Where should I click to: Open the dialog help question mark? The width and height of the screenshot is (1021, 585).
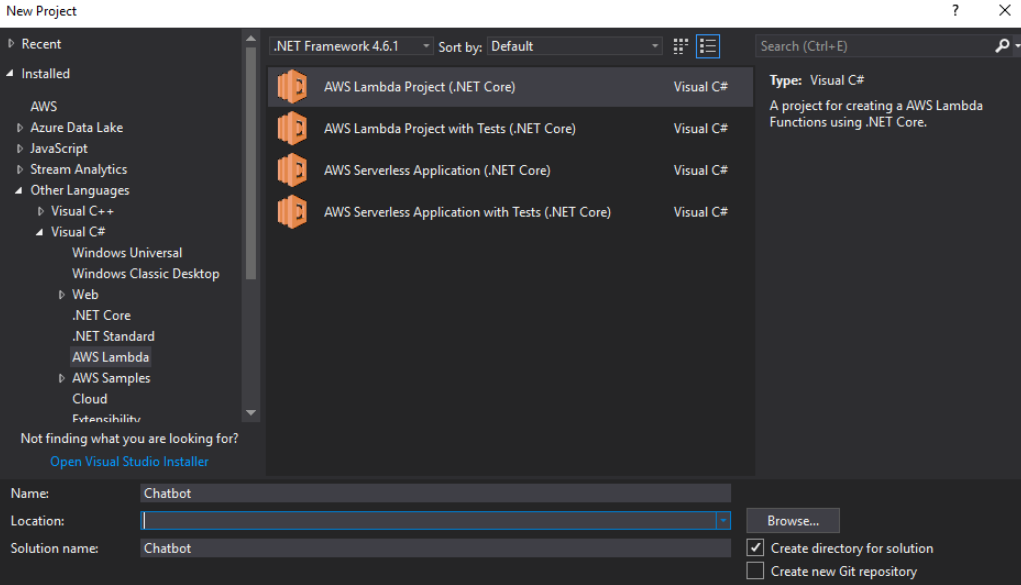tap(955, 10)
